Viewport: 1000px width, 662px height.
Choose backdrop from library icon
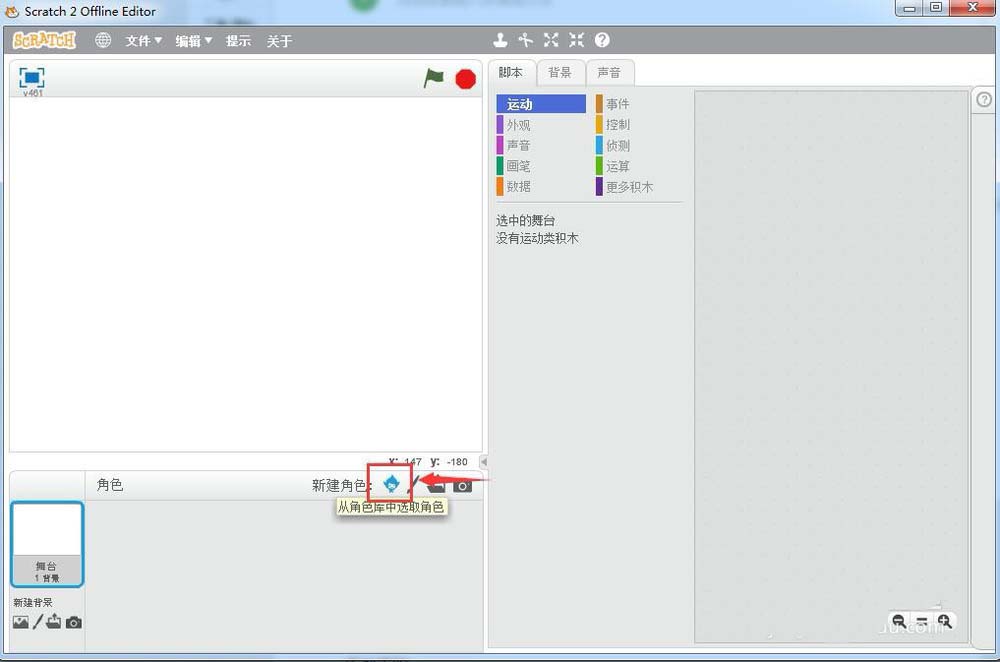20,622
